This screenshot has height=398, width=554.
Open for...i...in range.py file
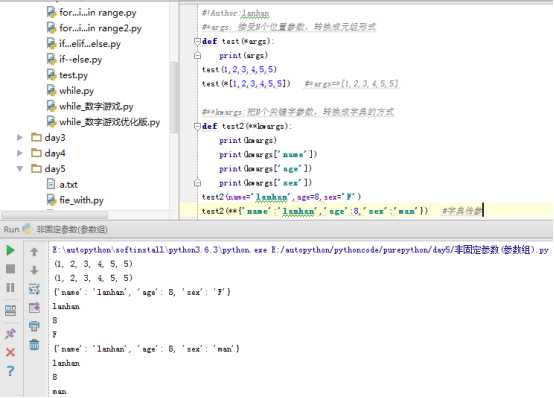point(98,13)
